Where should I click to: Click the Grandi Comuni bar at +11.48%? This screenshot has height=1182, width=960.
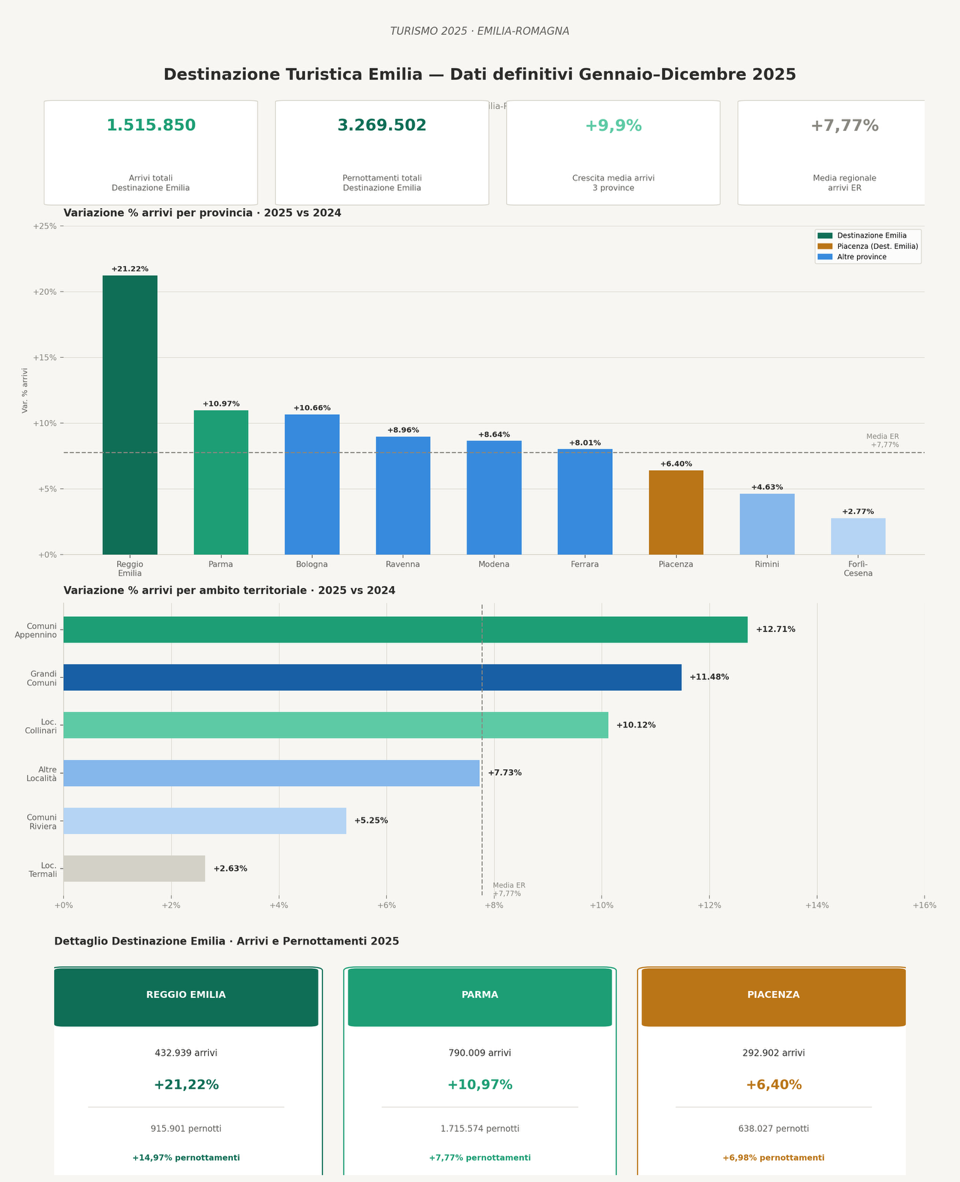pos(372,678)
